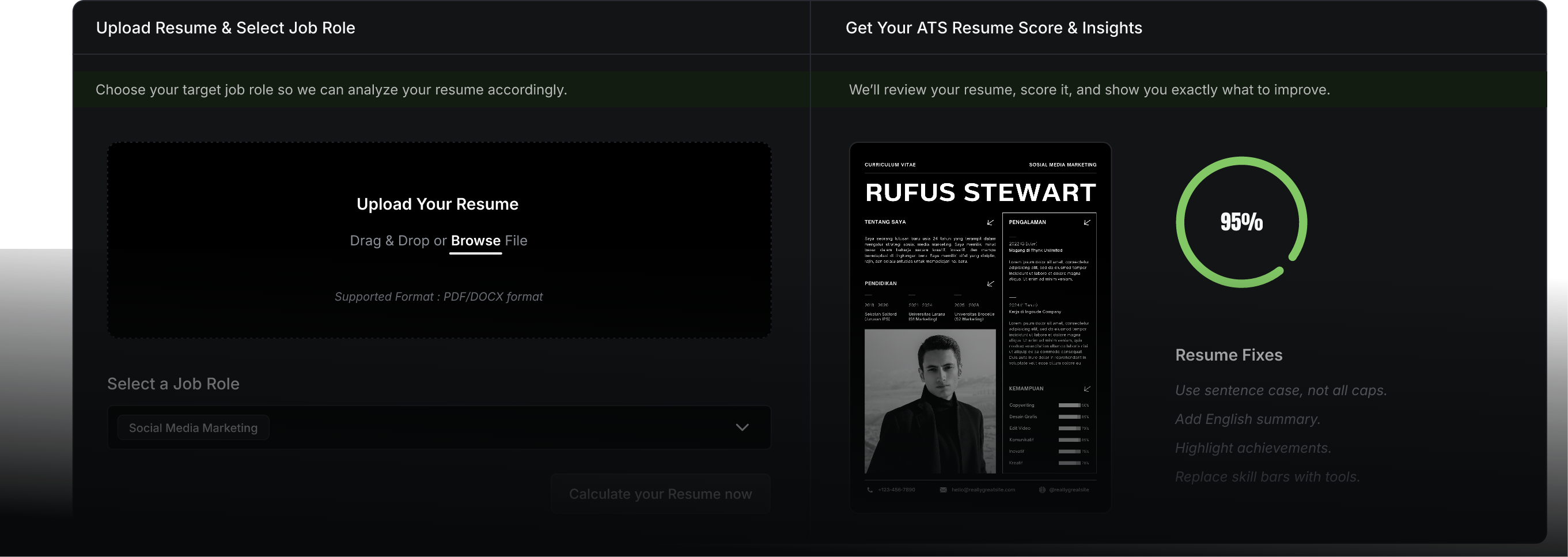The height and width of the screenshot is (557, 1568).
Task: Select the Social Media Marketing role chip
Action: [193, 428]
